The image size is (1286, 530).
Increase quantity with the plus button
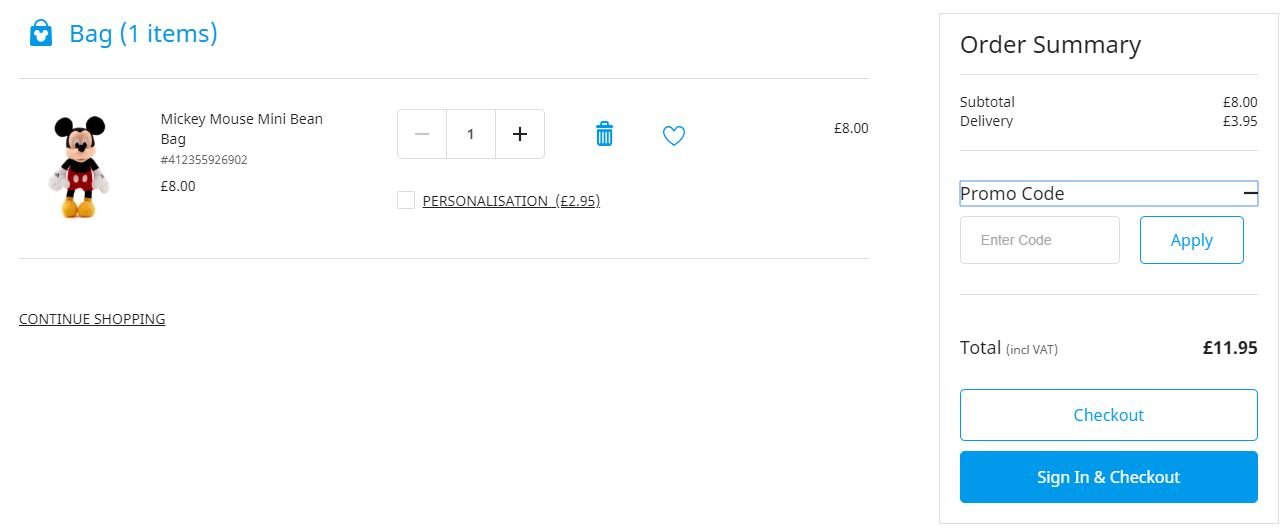click(520, 134)
